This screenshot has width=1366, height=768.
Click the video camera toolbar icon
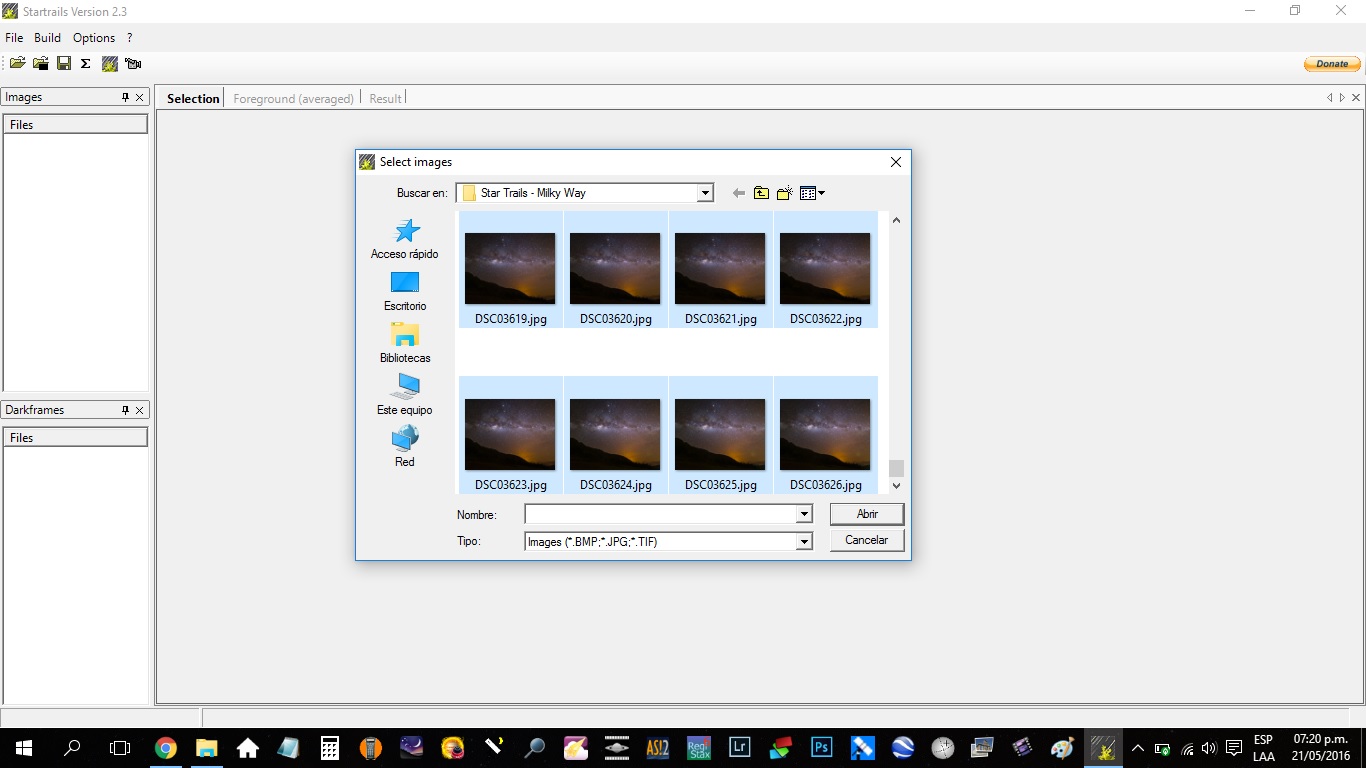[x=133, y=63]
